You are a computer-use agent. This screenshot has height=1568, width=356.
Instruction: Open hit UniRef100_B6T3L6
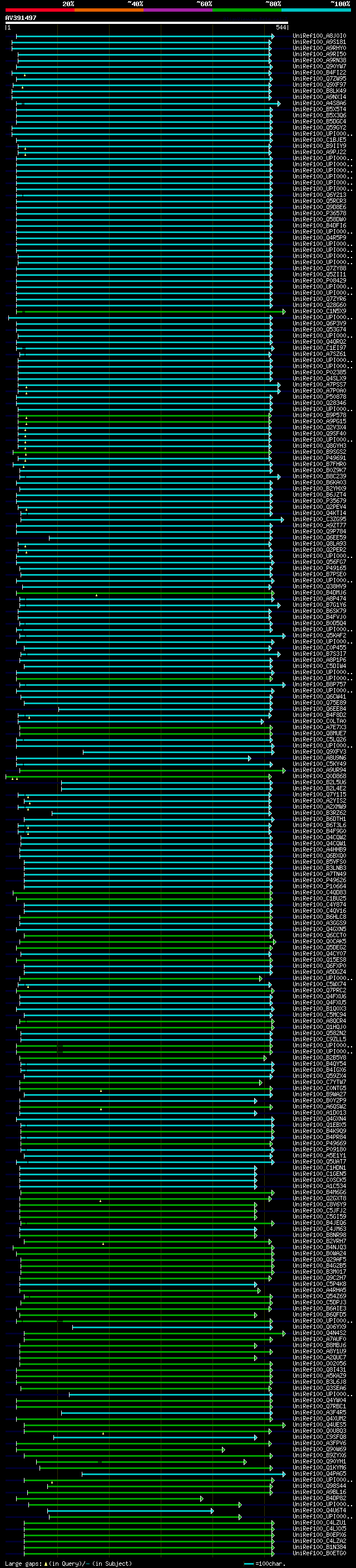pos(319,825)
